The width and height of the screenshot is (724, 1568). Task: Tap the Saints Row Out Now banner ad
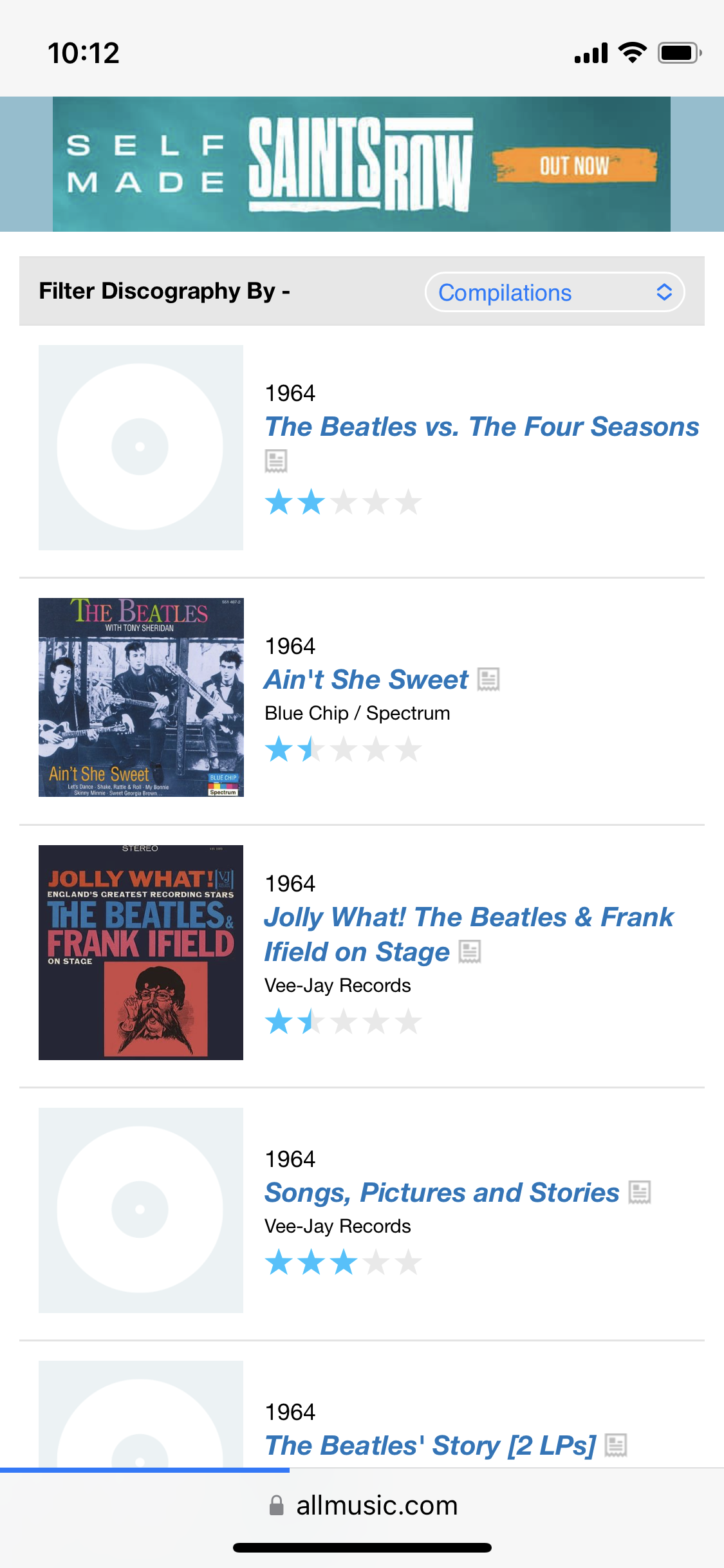click(362, 164)
